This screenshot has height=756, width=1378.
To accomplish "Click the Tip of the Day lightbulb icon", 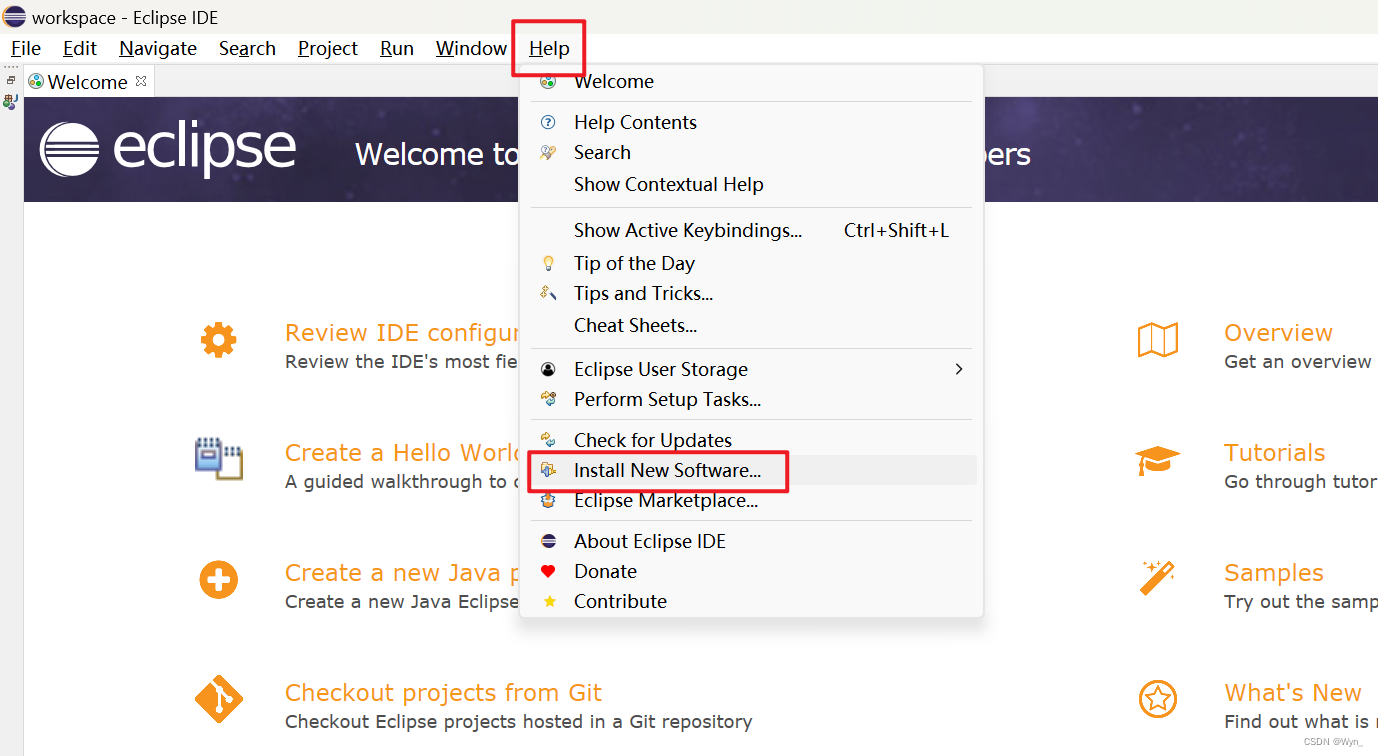I will click(548, 263).
